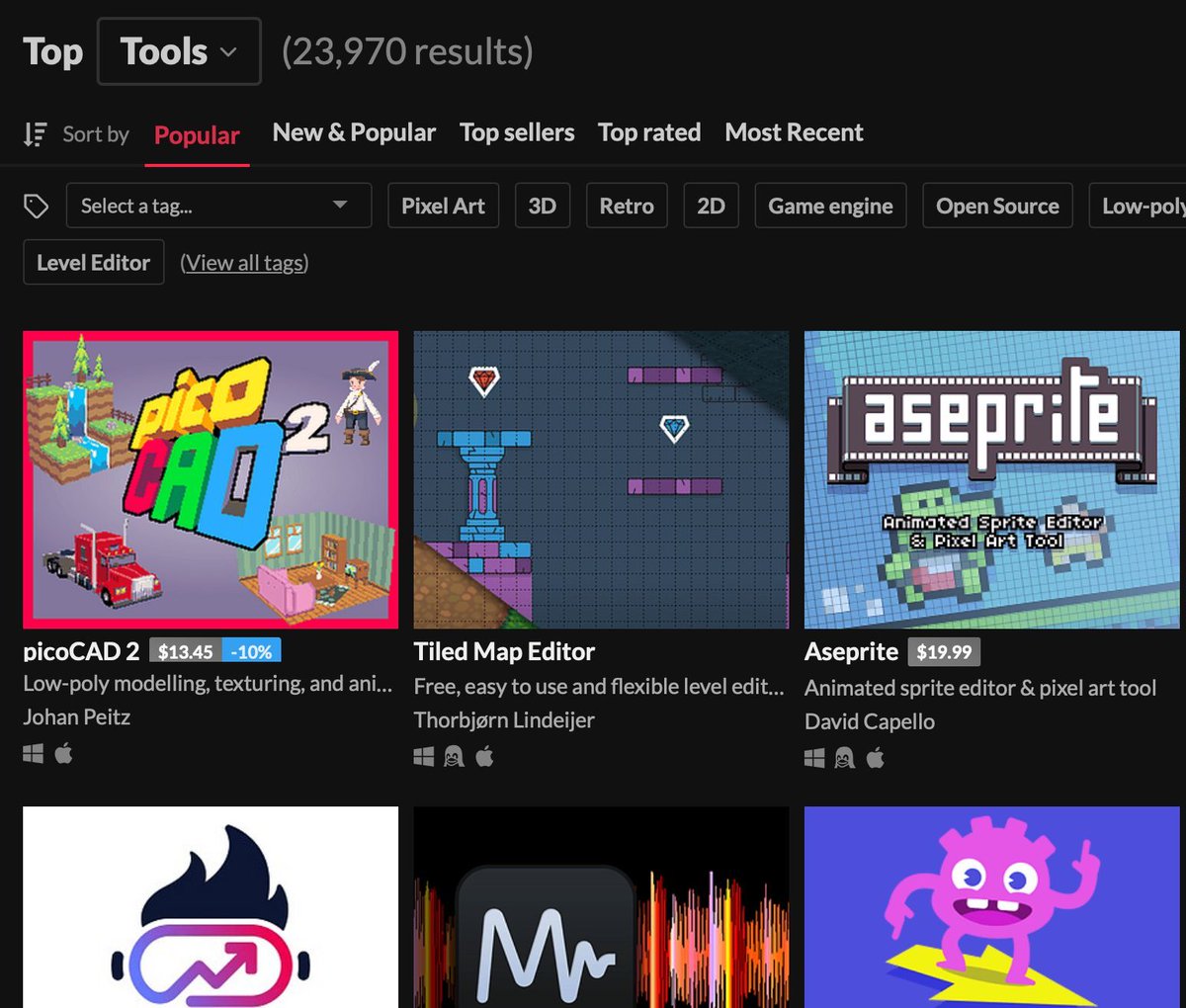Click the sort order icon beside Sort by

[36, 133]
